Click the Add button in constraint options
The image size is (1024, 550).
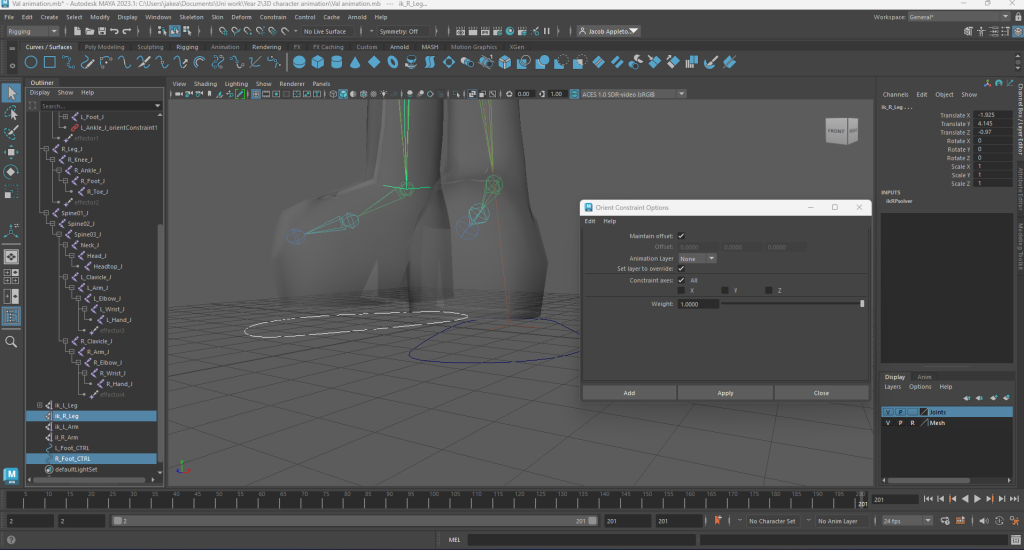click(629, 393)
